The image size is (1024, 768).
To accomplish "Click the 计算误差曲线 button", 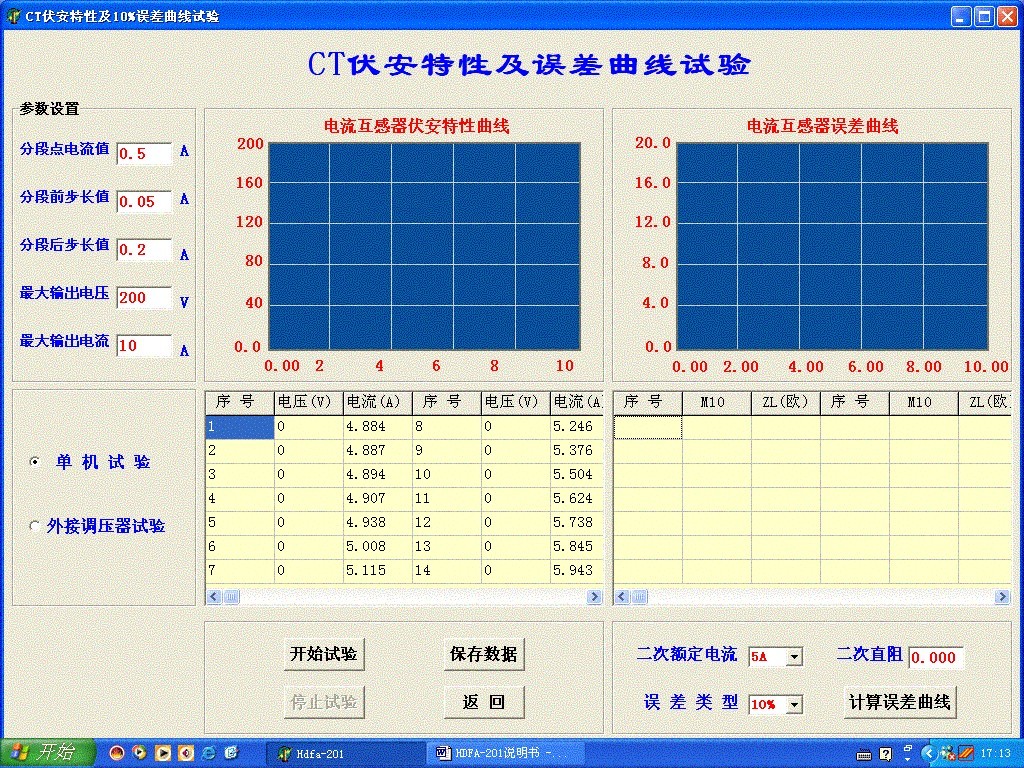I will 899,703.
